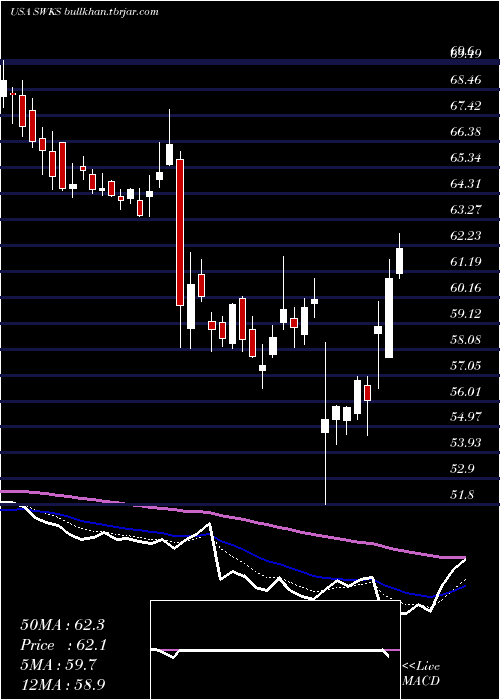Click the 63.27 price axis label
Image resolution: width=500 pixels, height=700 pixels.
(x=466, y=209)
